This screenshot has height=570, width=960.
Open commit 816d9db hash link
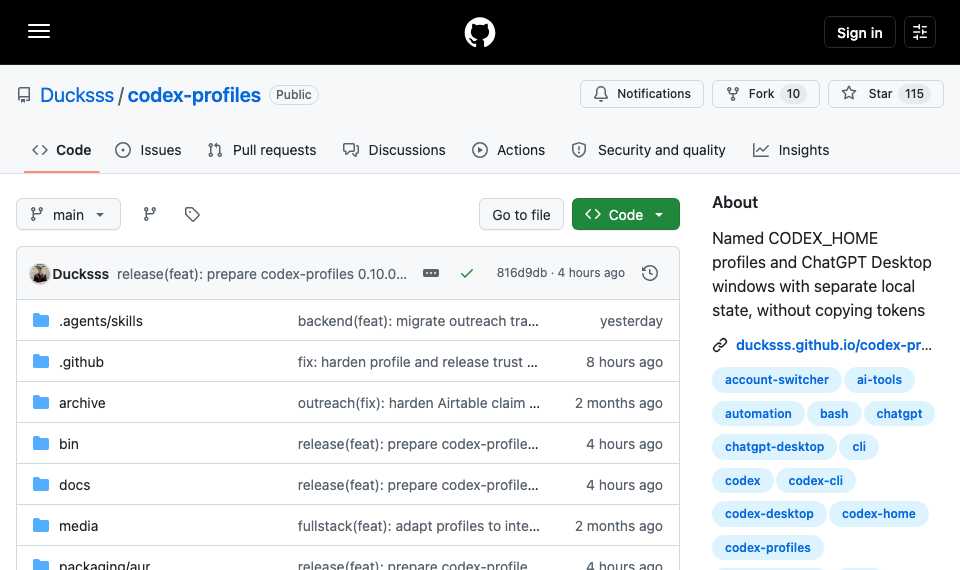coord(522,273)
